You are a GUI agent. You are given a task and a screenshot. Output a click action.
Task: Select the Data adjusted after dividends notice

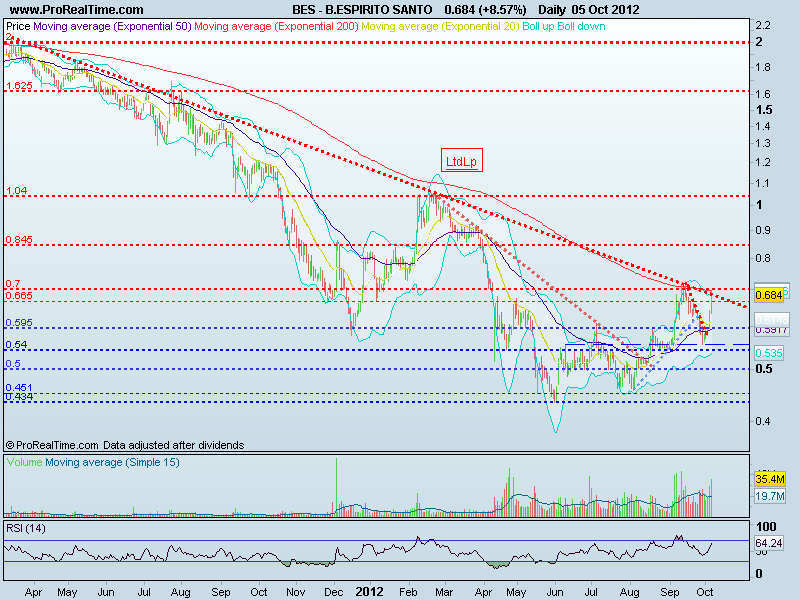tap(173, 445)
